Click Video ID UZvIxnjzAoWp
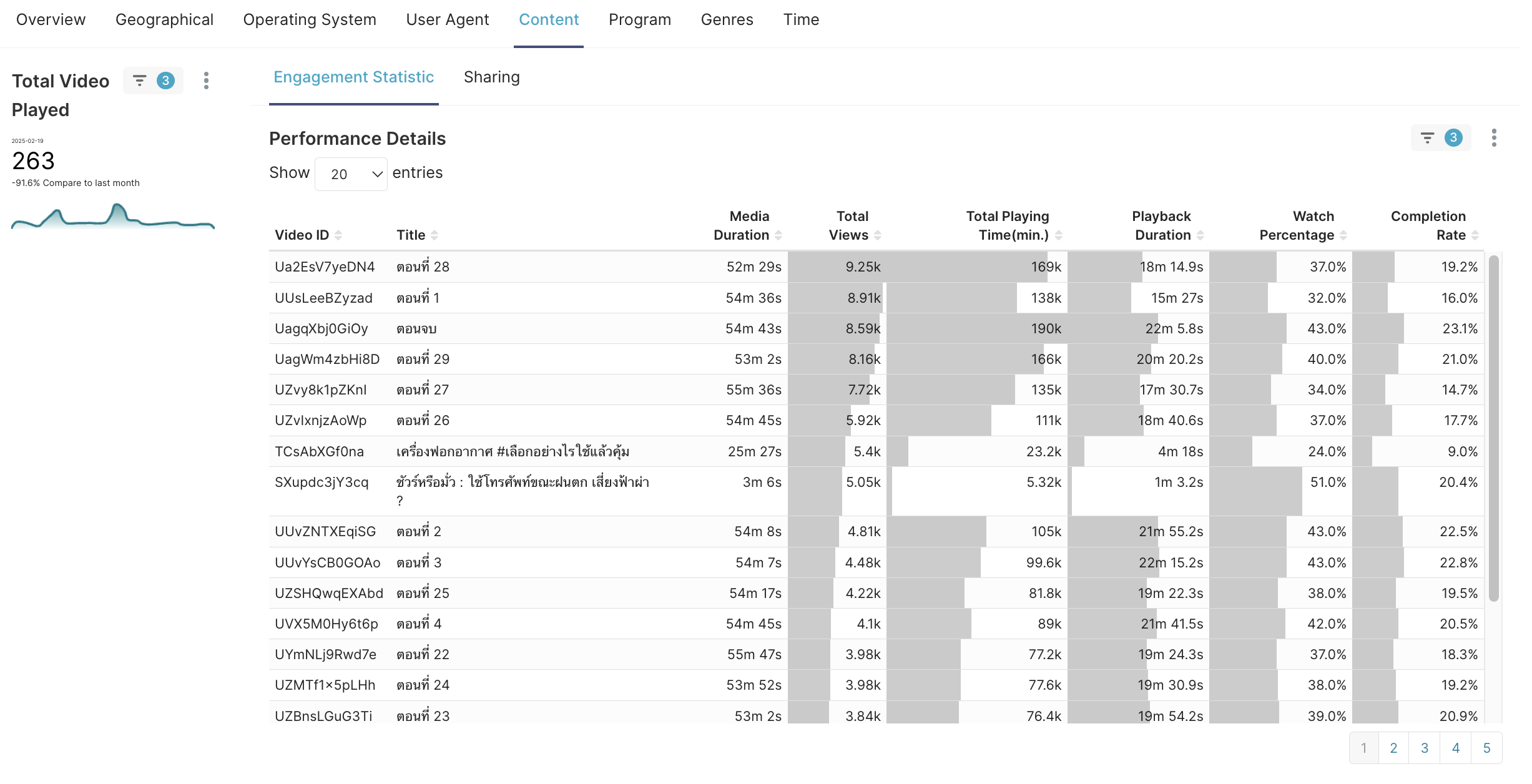The width and height of the screenshot is (1532, 784). [321, 421]
